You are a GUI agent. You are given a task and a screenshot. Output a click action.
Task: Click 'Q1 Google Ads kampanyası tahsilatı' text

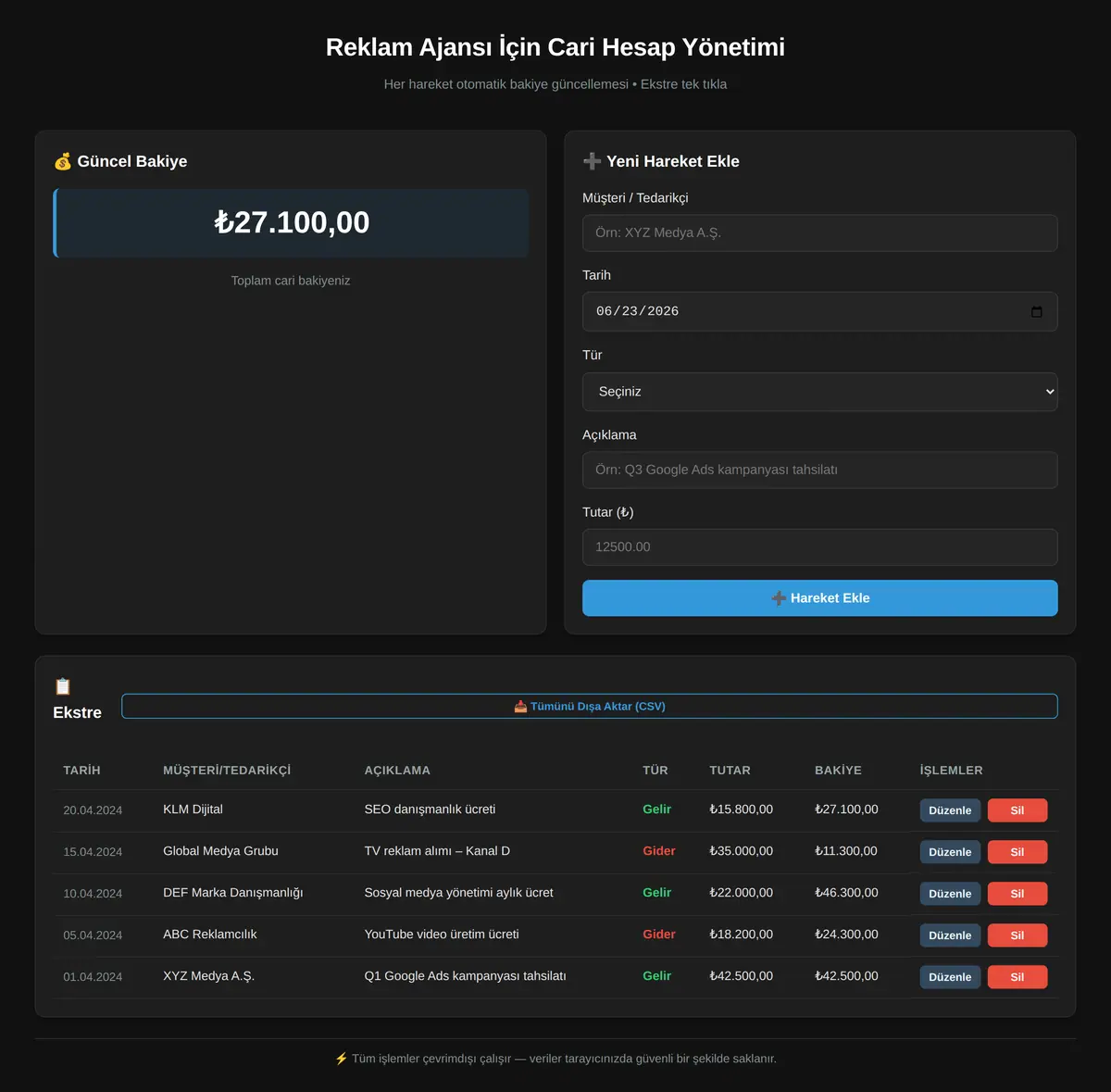pos(465,976)
